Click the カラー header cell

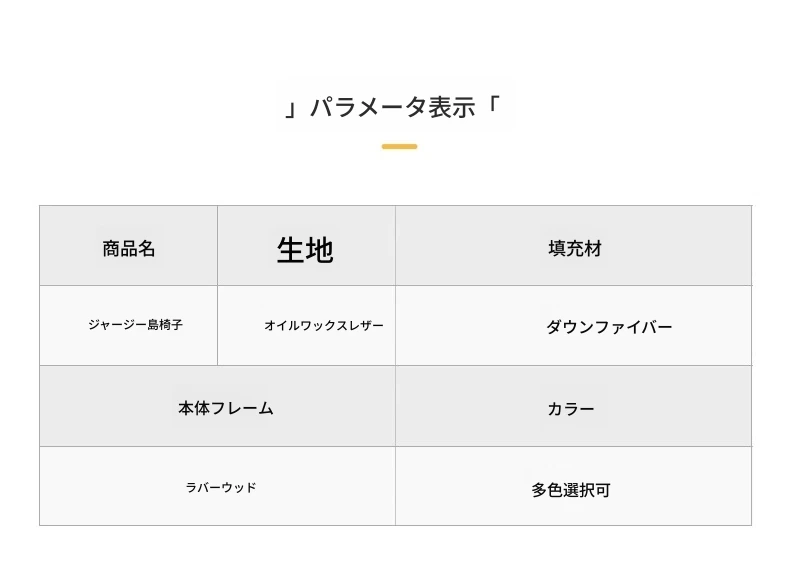coord(571,409)
